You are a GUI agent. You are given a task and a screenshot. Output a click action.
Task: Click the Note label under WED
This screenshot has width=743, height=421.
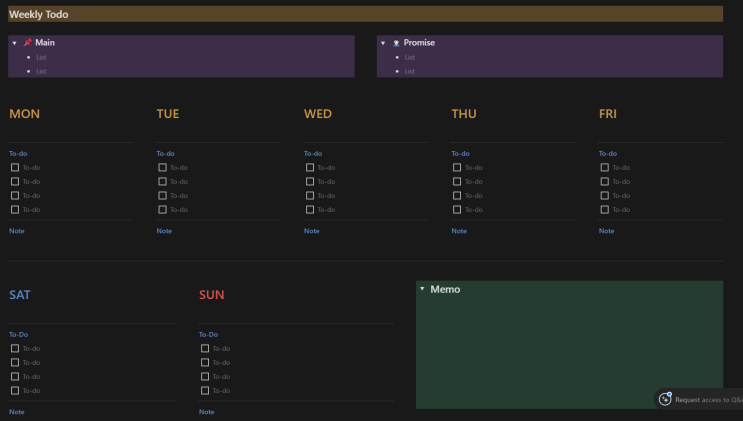click(x=311, y=231)
